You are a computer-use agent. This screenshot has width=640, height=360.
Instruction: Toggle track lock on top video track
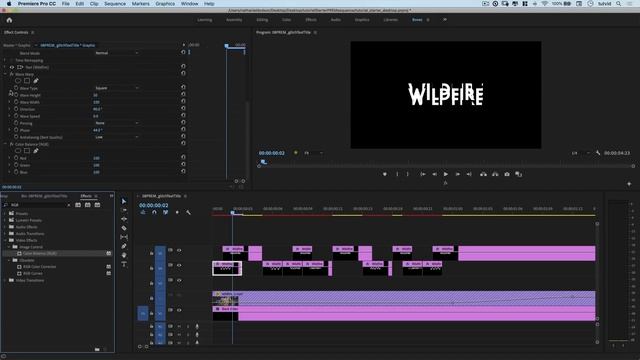click(151, 253)
